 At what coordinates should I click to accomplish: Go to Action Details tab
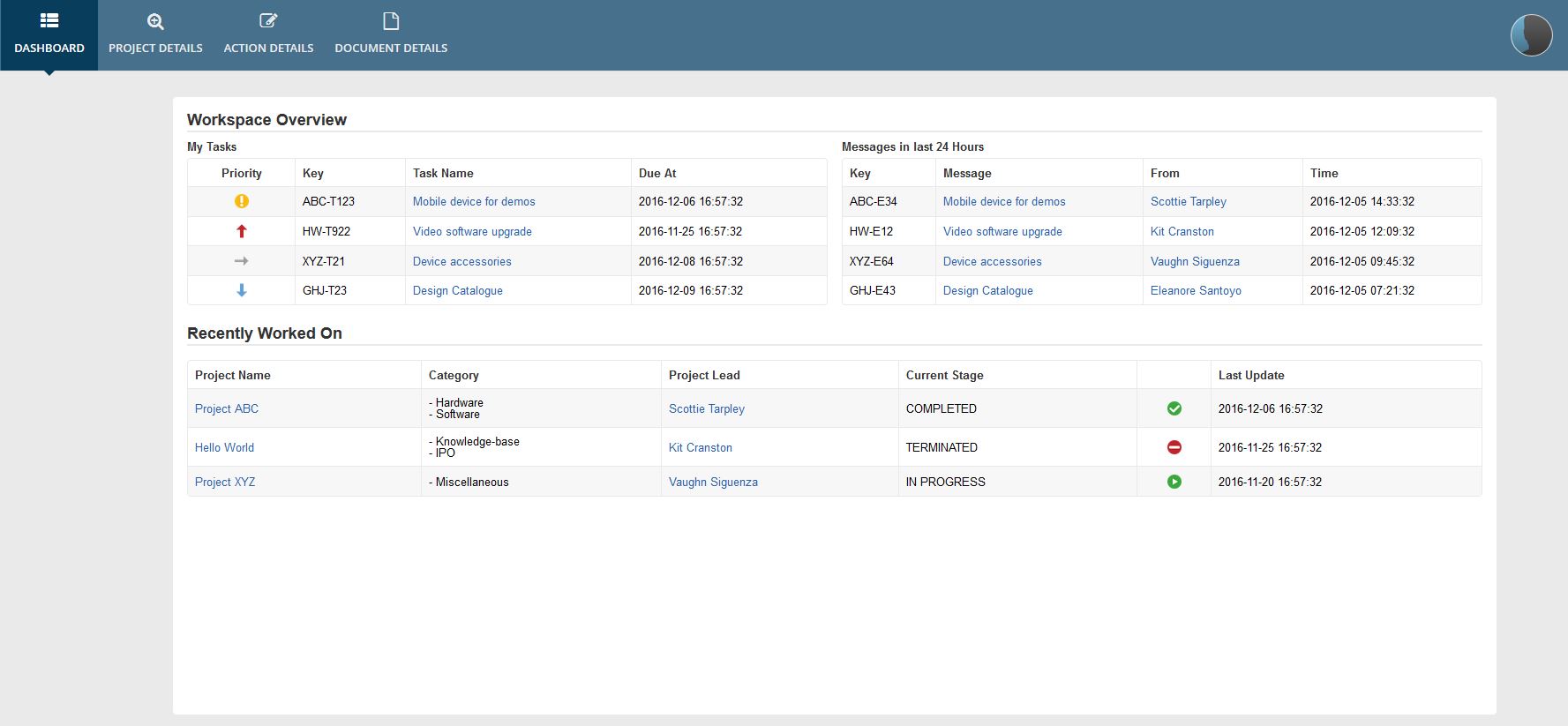click(x=268, y=35)
